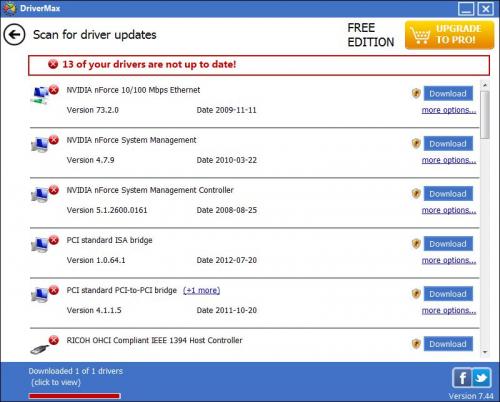The width and height of the screenshot is (500, 402).
Task: Click the shield icon beside the Ethernet download button
Action: click(416, 93)
